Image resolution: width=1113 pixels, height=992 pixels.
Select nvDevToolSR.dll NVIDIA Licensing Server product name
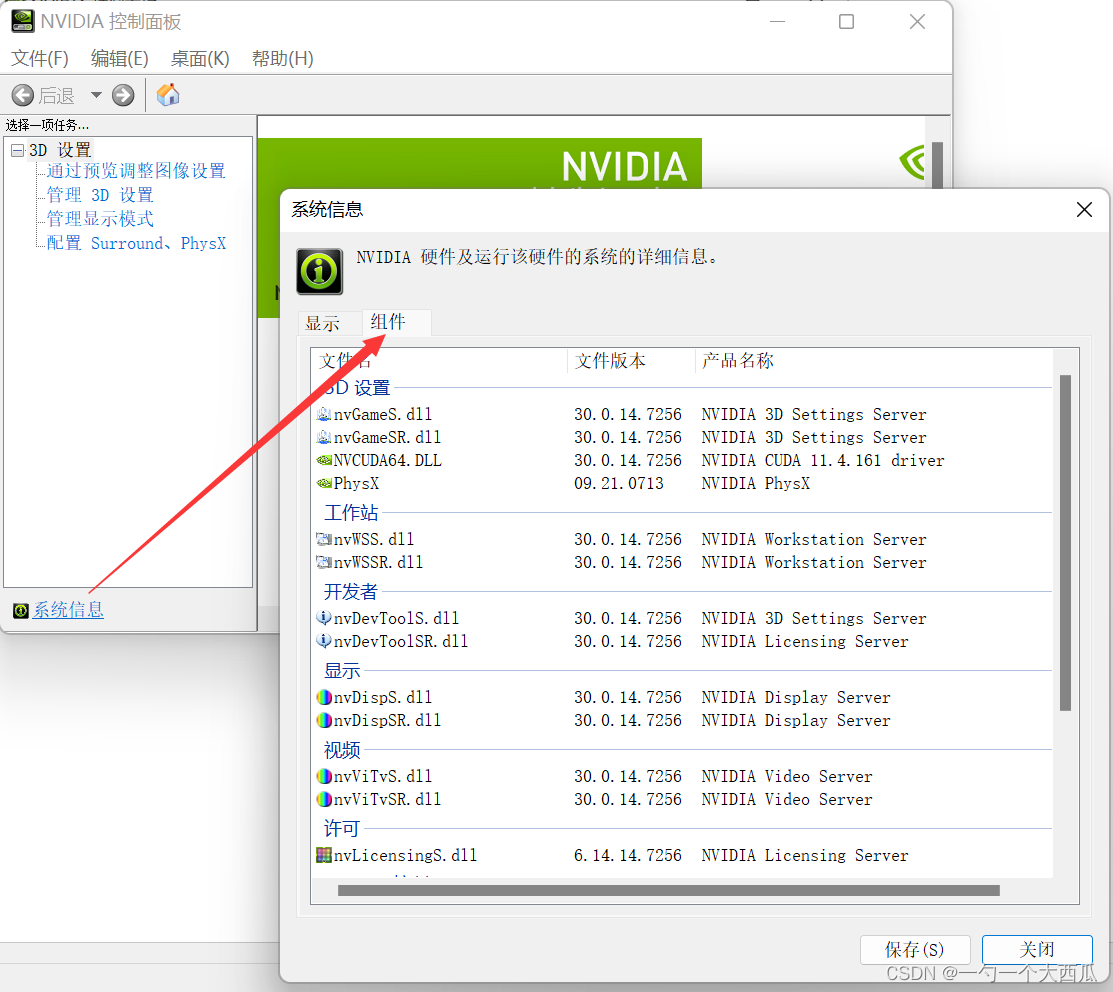(x=805, y=641)
